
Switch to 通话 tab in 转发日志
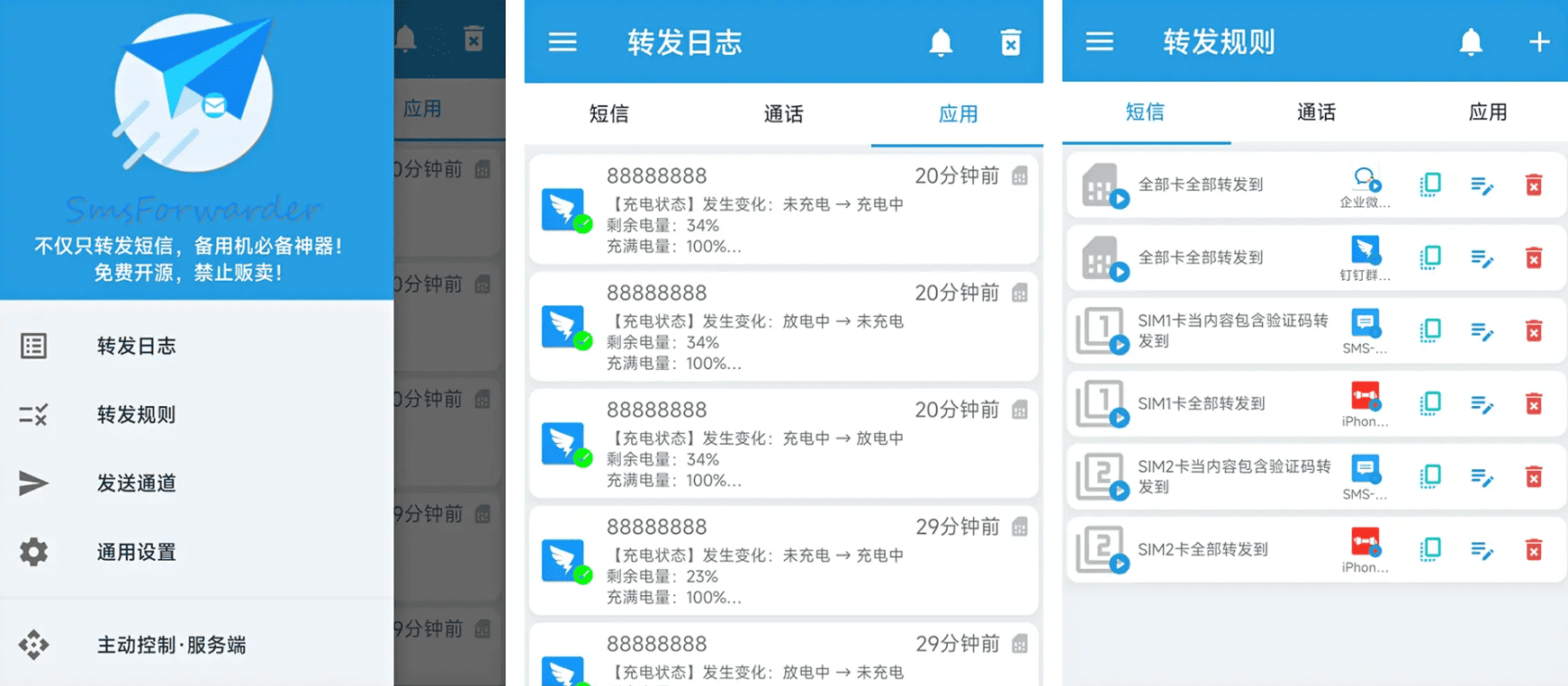pos(783,114)
